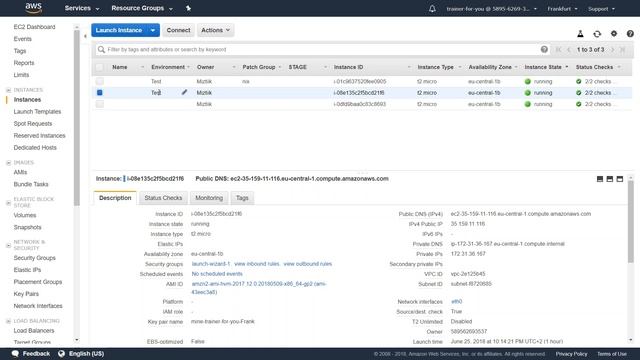This screenshot has width=640, height=360.
Task: Select instance ID i-0dfd9baa0c83c8693 cell
Action: point(359,104)
